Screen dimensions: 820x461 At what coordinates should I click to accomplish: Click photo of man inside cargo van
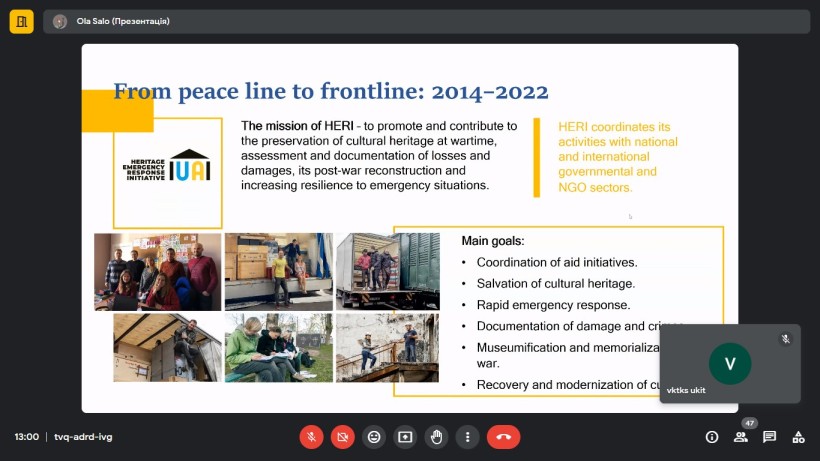coord(167,348)
